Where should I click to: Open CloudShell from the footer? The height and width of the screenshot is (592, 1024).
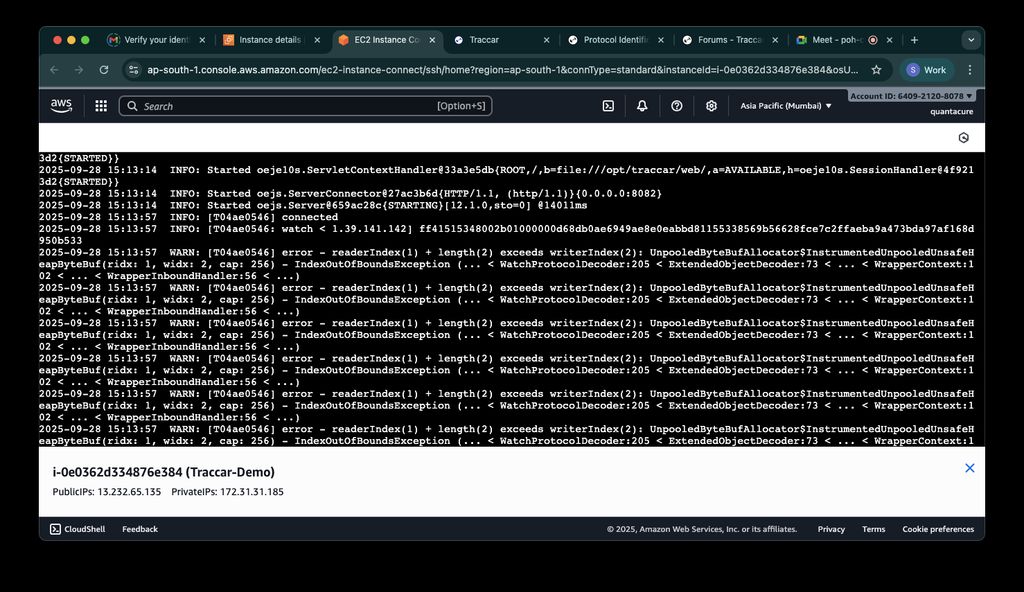76,529
